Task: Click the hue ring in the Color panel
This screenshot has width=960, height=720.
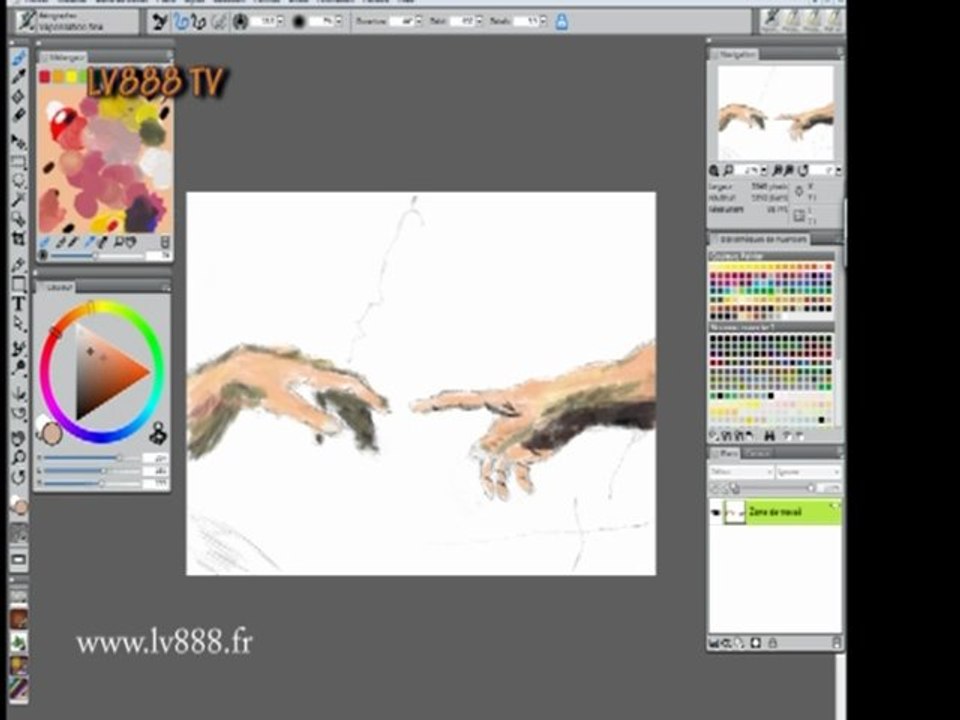Action: pyautogui.click(x=102, y=370)
